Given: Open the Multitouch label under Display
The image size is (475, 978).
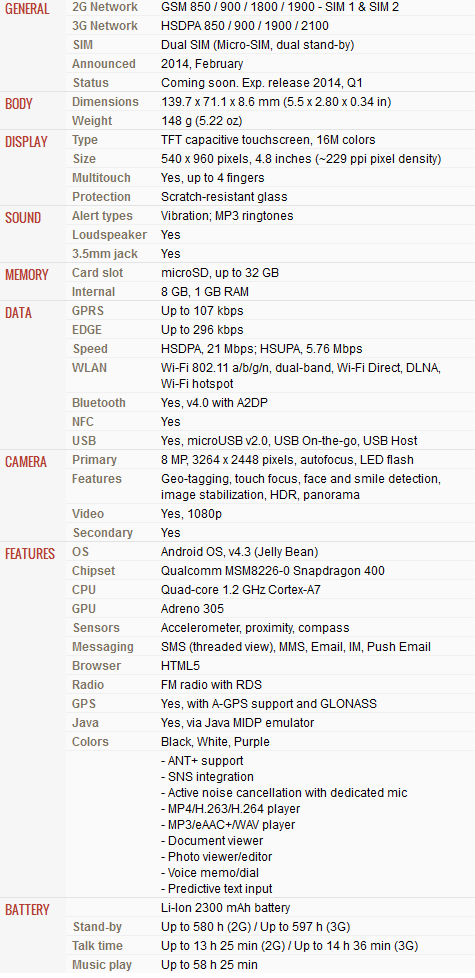Looking at the screenshot, I should 102,178.
